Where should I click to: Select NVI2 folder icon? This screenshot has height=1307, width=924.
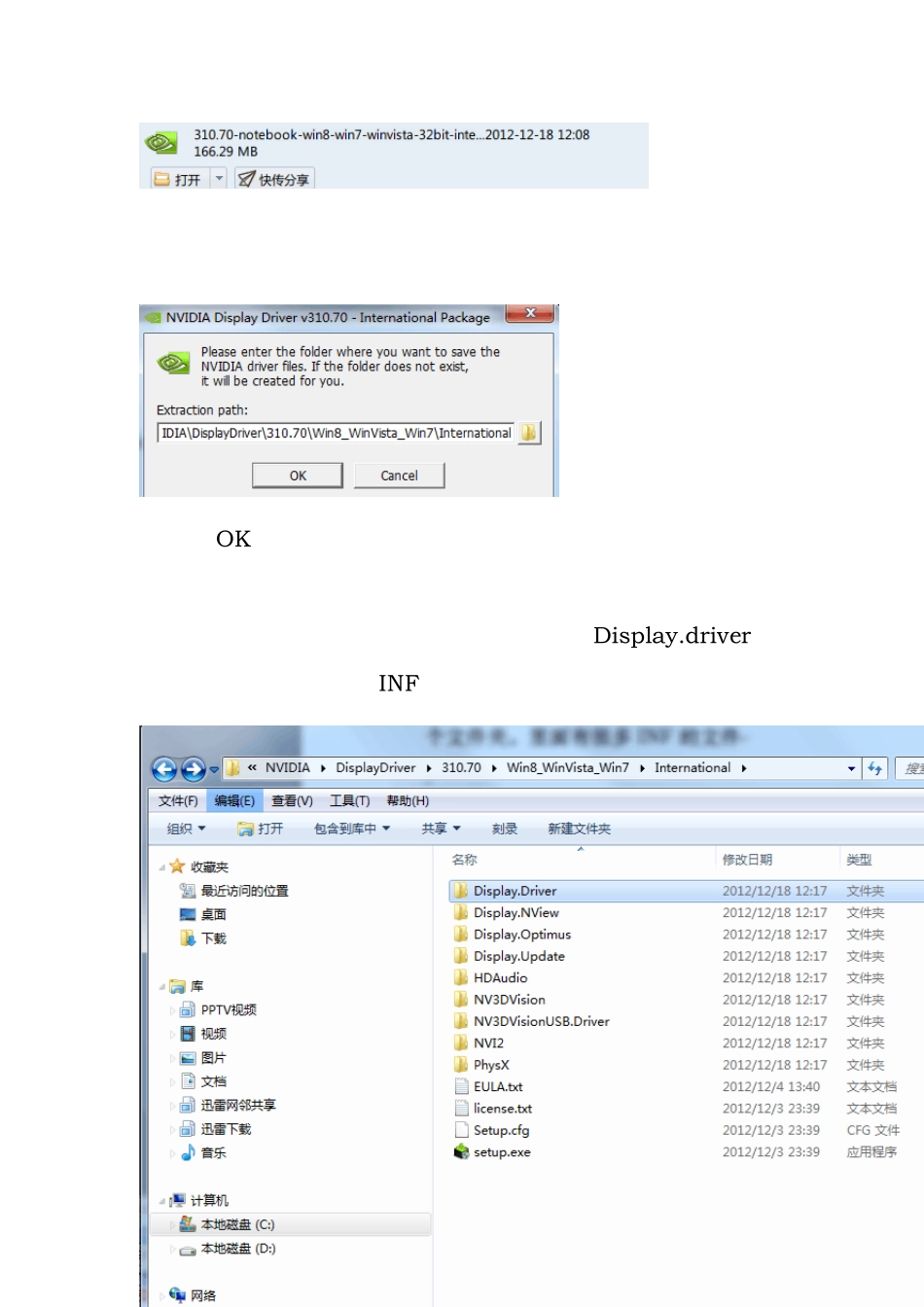point(461,1042)
